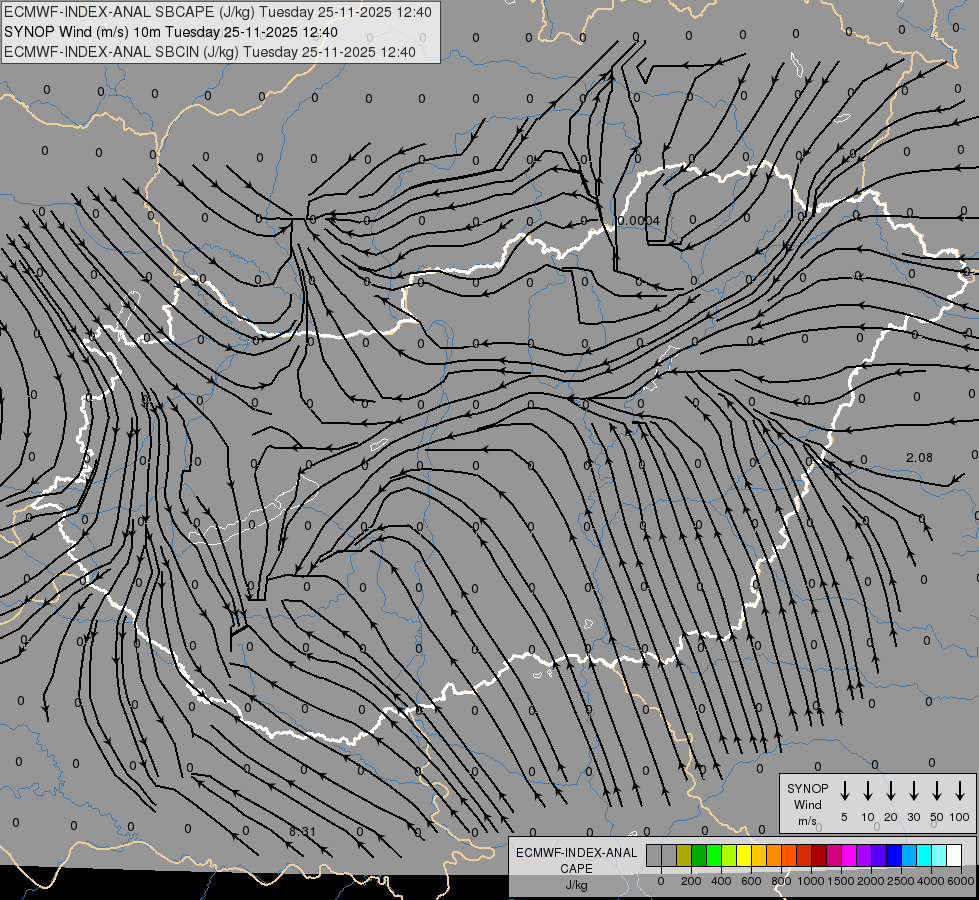Click the m/s unit label in wind legend
This screenshot has width=979, height=900.
point(807,821)
